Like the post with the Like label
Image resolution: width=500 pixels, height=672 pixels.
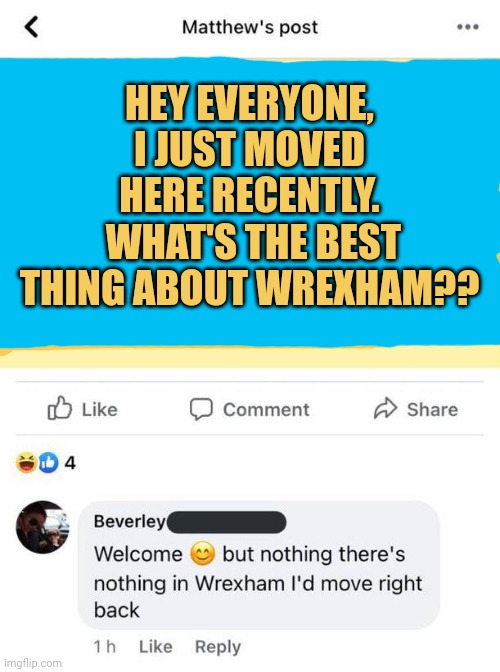point(100,410)
